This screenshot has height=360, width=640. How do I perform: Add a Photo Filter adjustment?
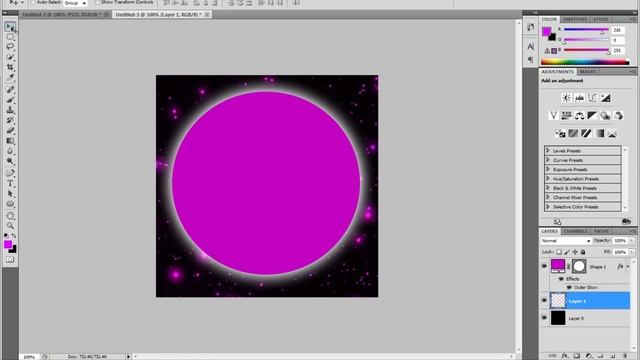[605, 116]
